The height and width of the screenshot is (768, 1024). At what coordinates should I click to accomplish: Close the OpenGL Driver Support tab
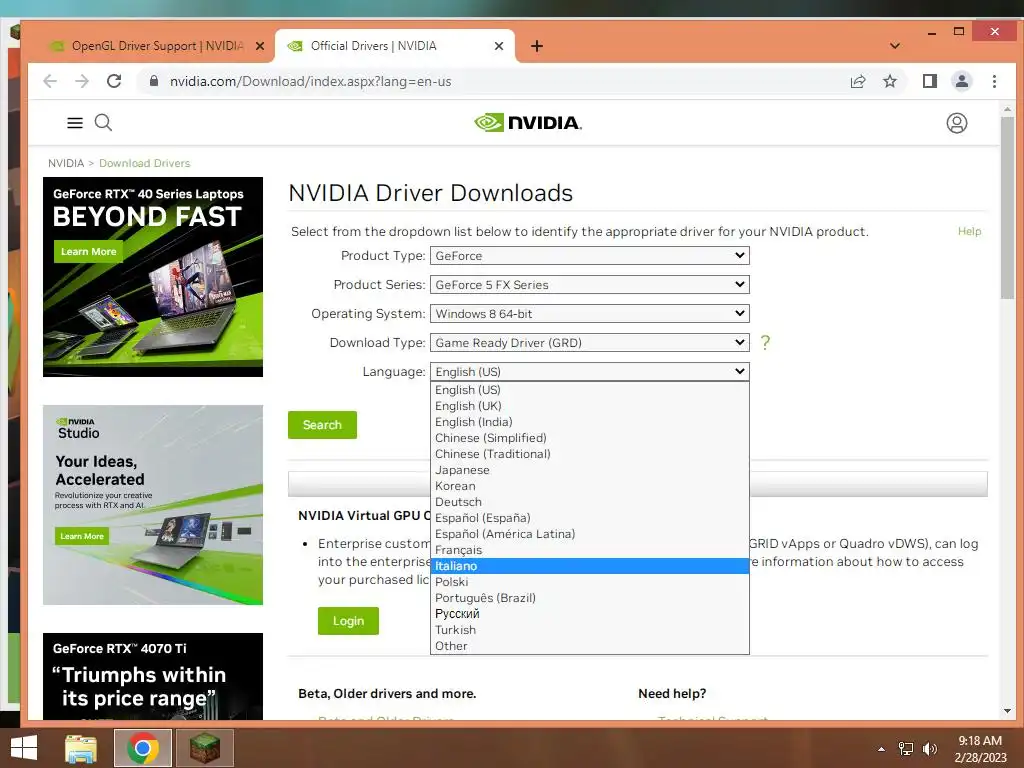[259, 46]
